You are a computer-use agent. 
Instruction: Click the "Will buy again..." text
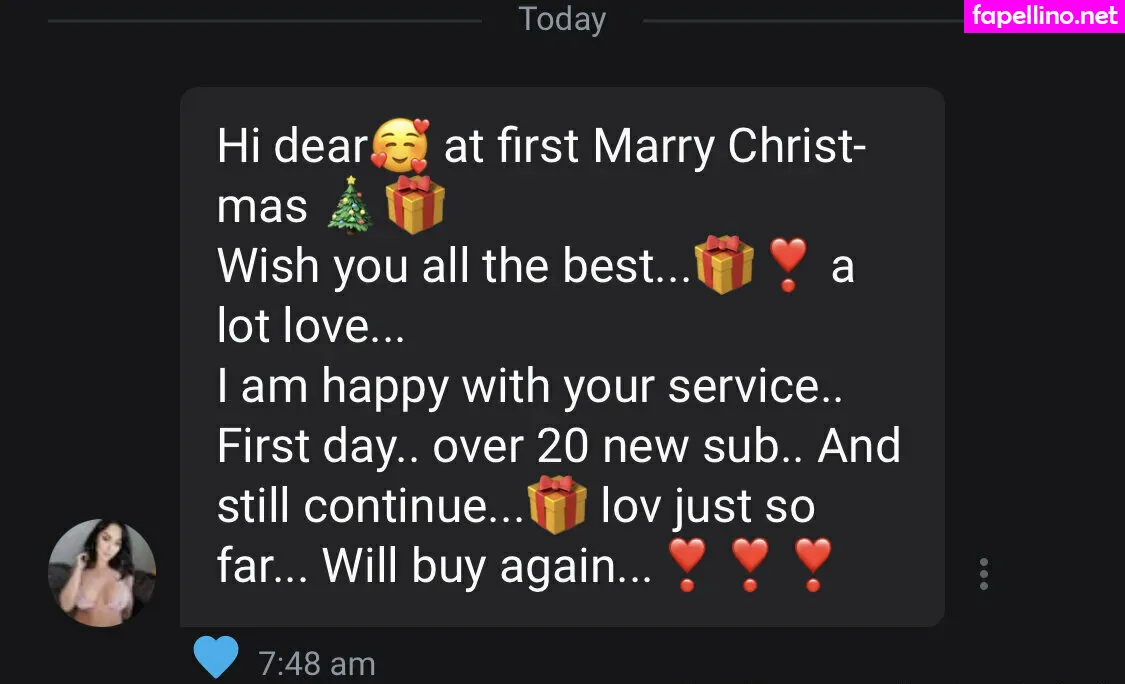tap(486, 568)
